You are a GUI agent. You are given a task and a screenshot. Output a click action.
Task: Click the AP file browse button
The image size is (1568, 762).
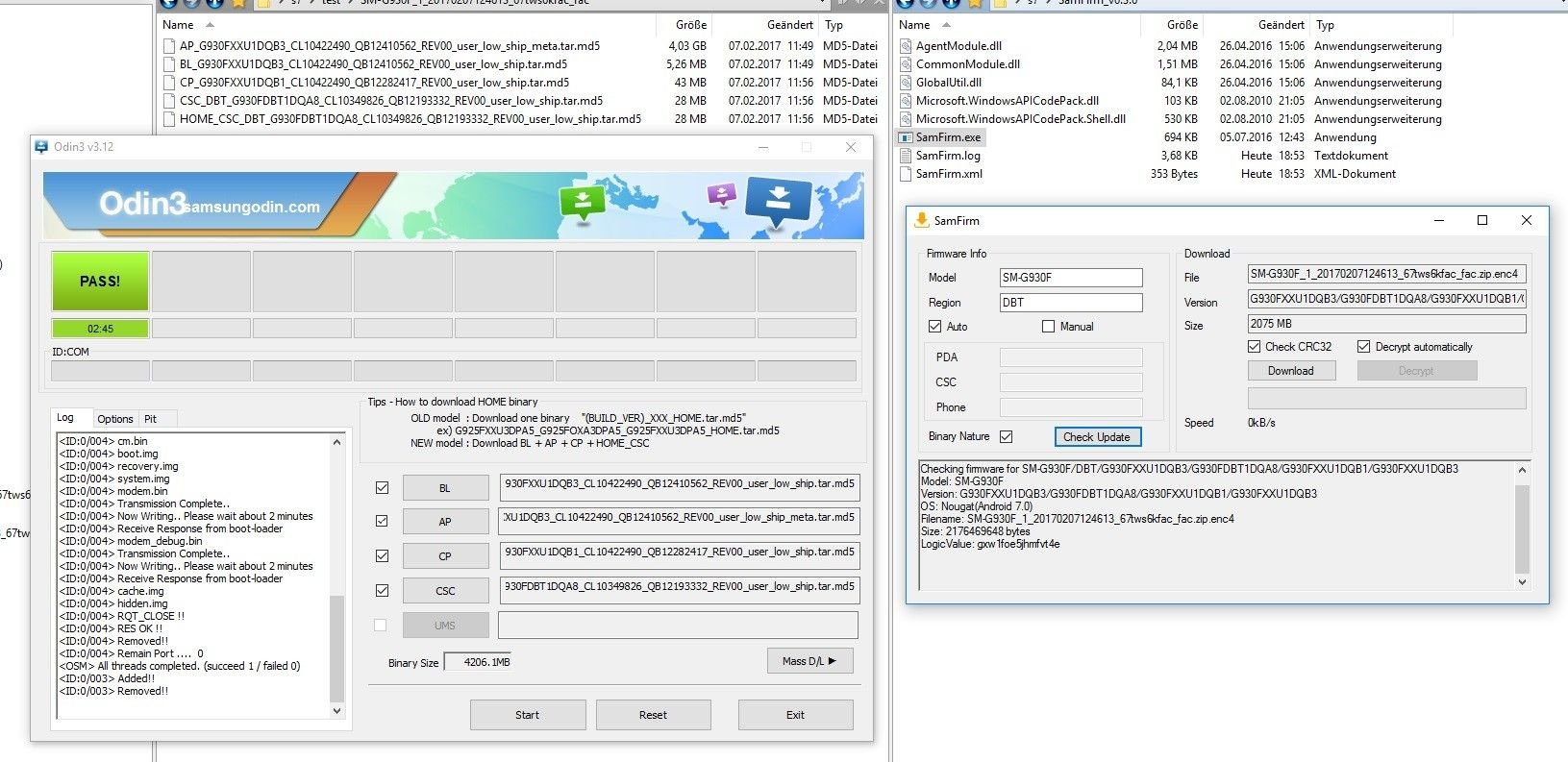coord(445,522)
